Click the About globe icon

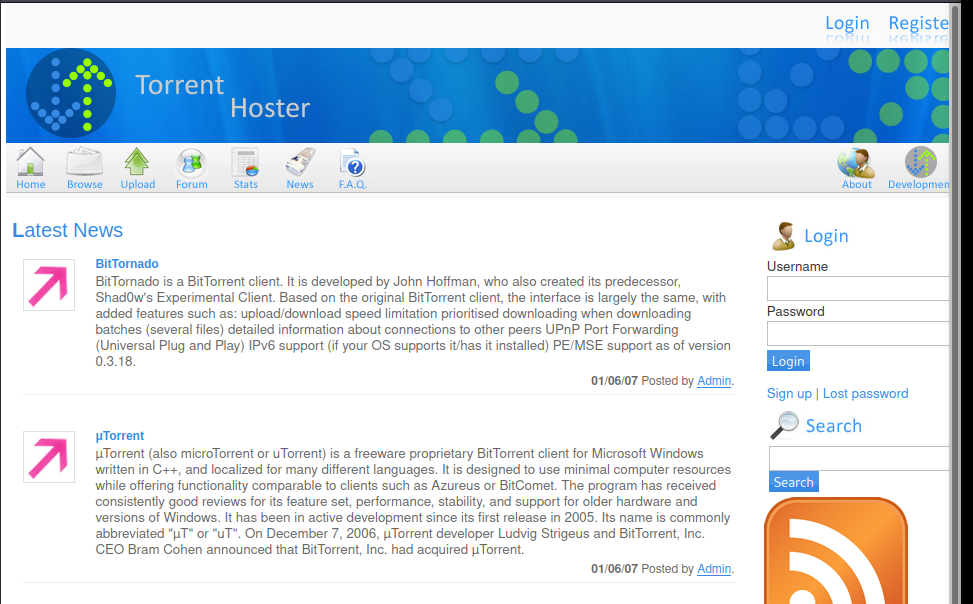pyautogui.click(x=856, y=163)
